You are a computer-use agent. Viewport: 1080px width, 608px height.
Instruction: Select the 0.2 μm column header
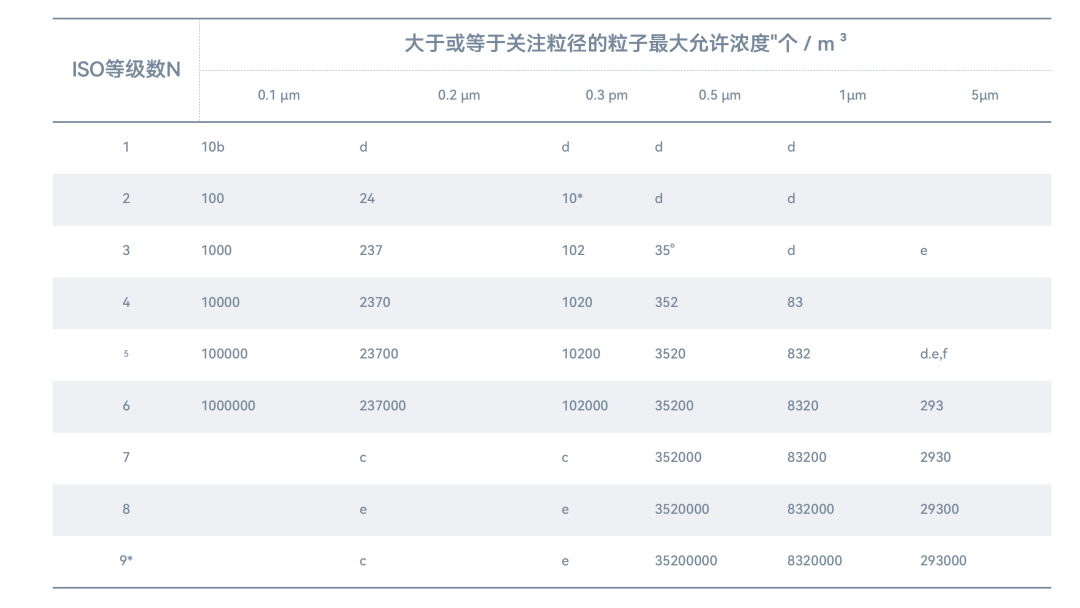(459, 96)
